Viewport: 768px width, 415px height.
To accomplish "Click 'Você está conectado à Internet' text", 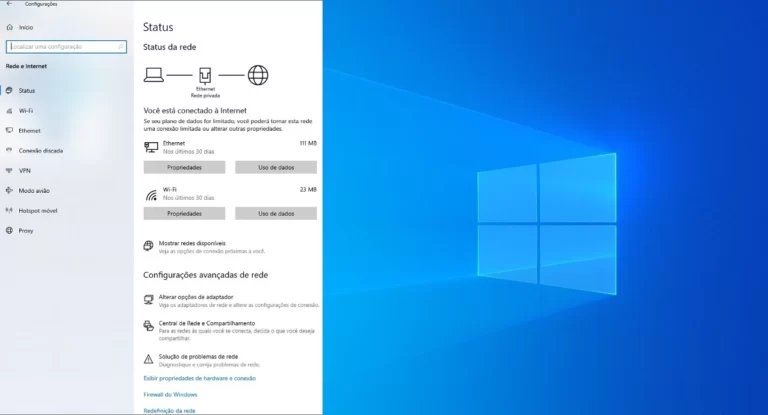I will click(x=195, y=111).
